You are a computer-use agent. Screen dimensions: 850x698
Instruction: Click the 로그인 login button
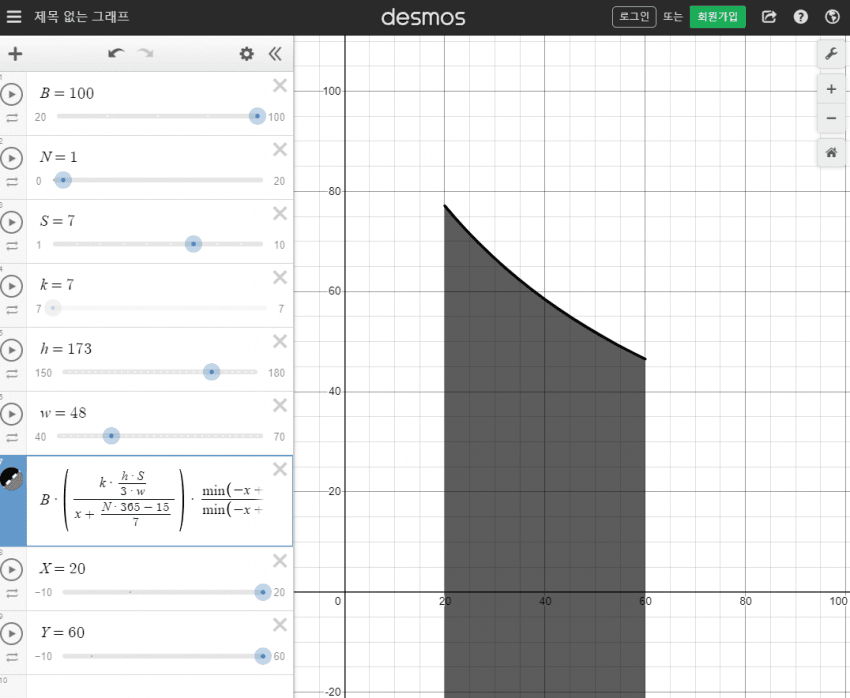[x=634, y=17]
